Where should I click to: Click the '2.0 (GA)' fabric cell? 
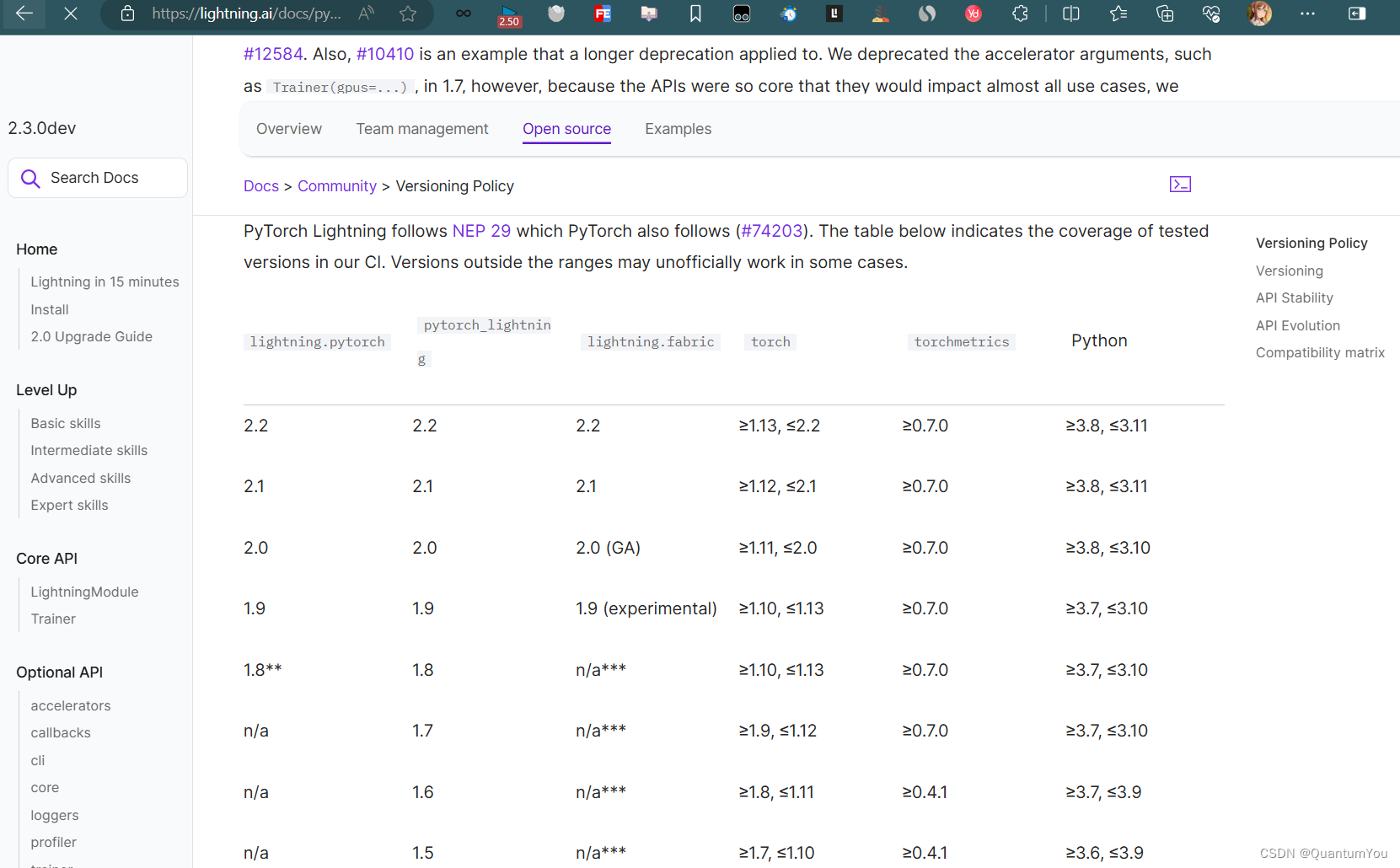[608, 548]
